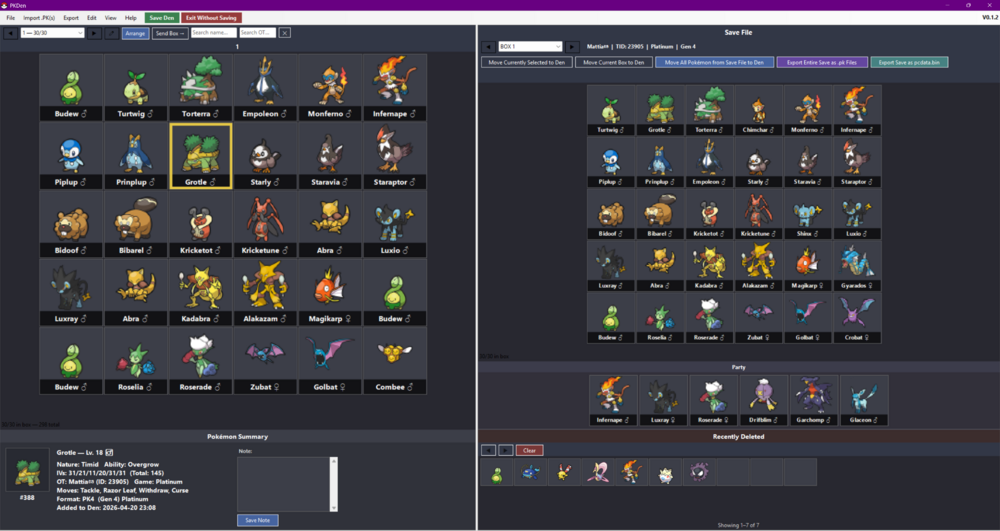Open the Import .PK(s) menu
The width and height of the screenshot is (1000, 531).
coord(39,18)
